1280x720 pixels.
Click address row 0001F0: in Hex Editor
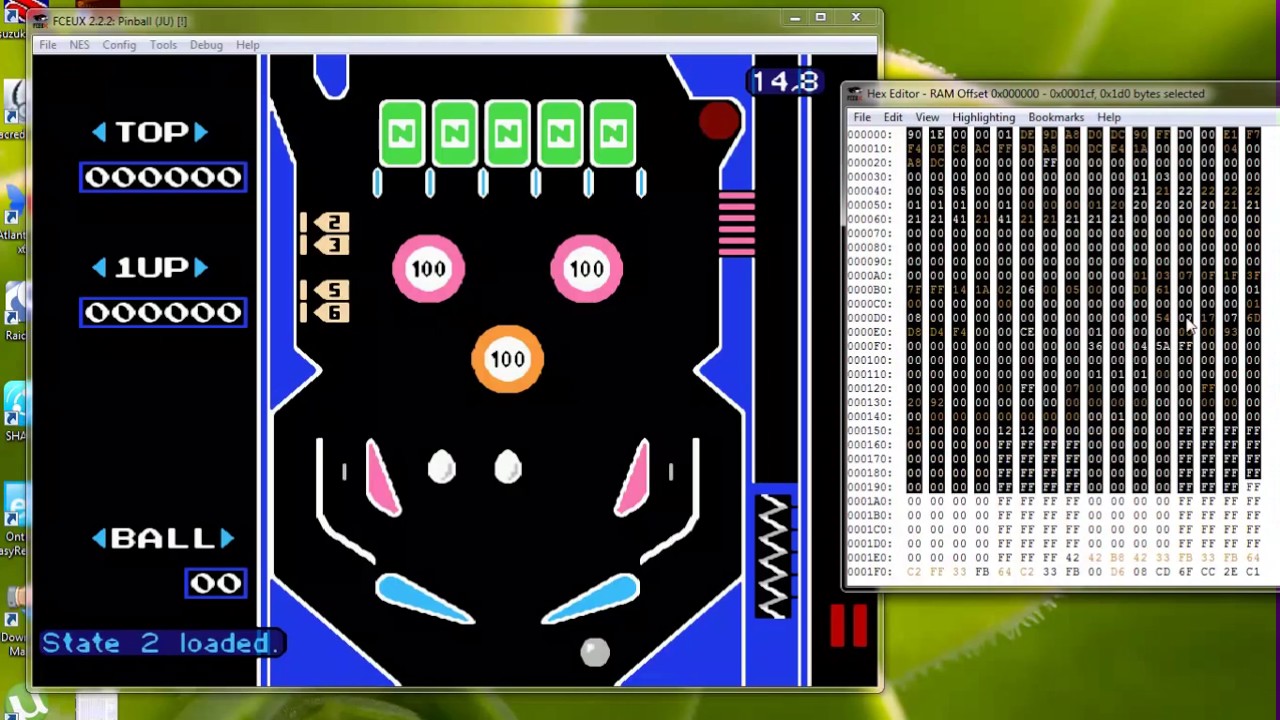pos(869,572)
